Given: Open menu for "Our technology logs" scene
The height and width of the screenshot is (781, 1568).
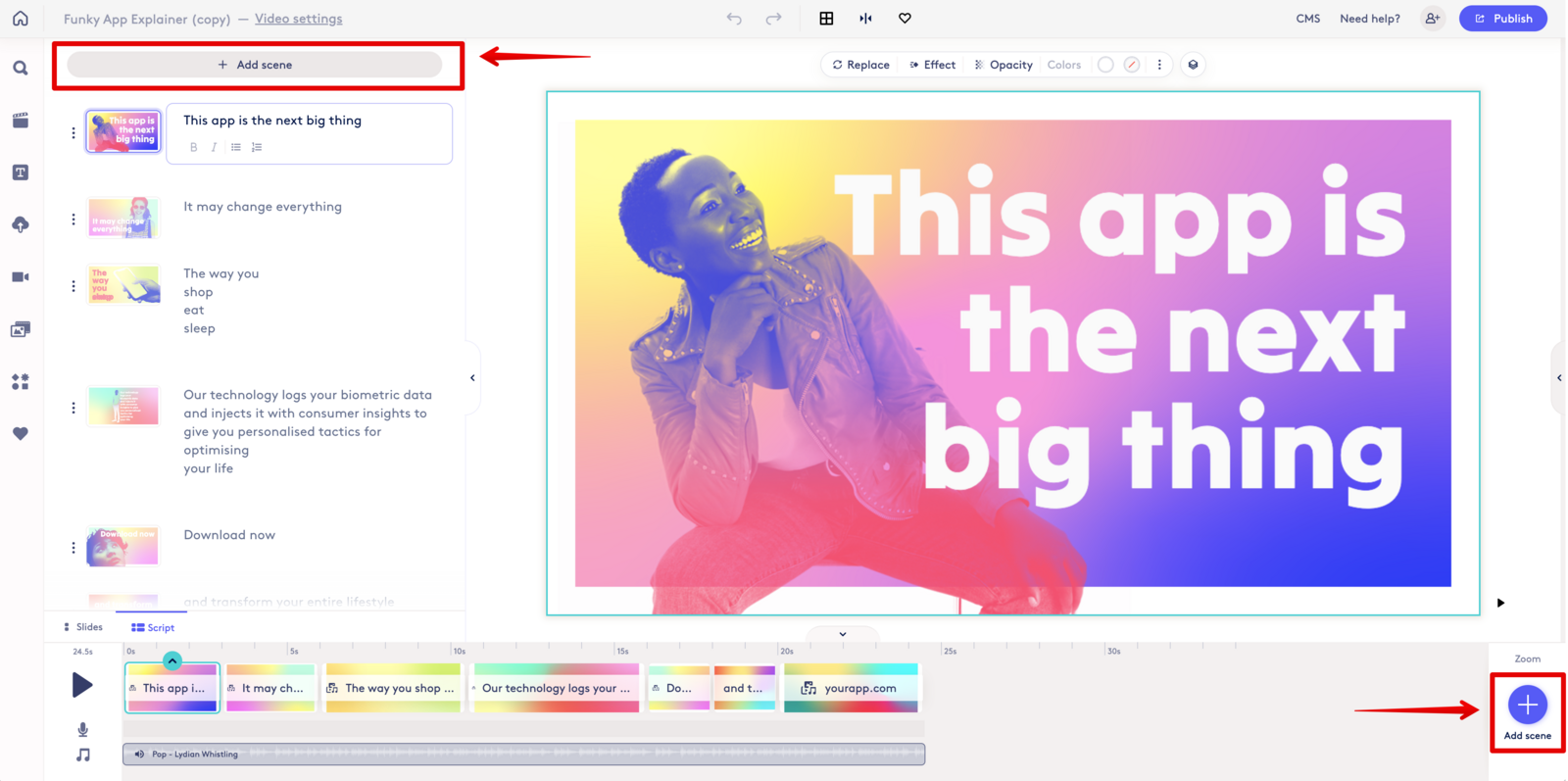Looking at the screenshot, I should coord(73,408).
